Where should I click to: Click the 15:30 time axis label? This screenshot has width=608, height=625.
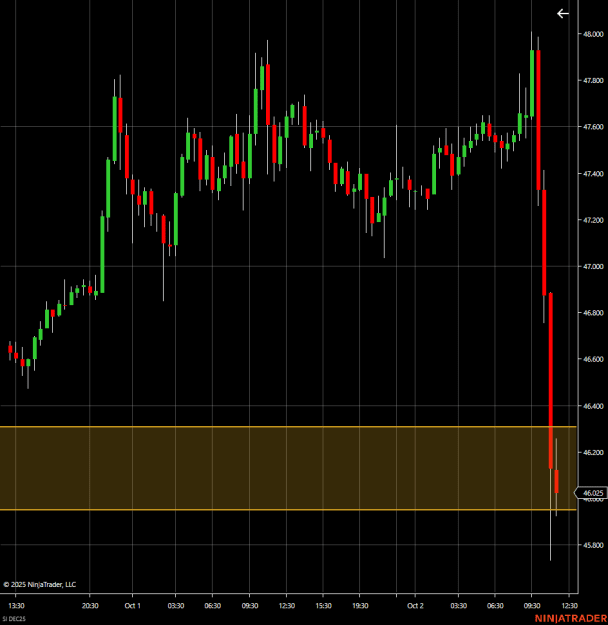click(x=323, y=605)
